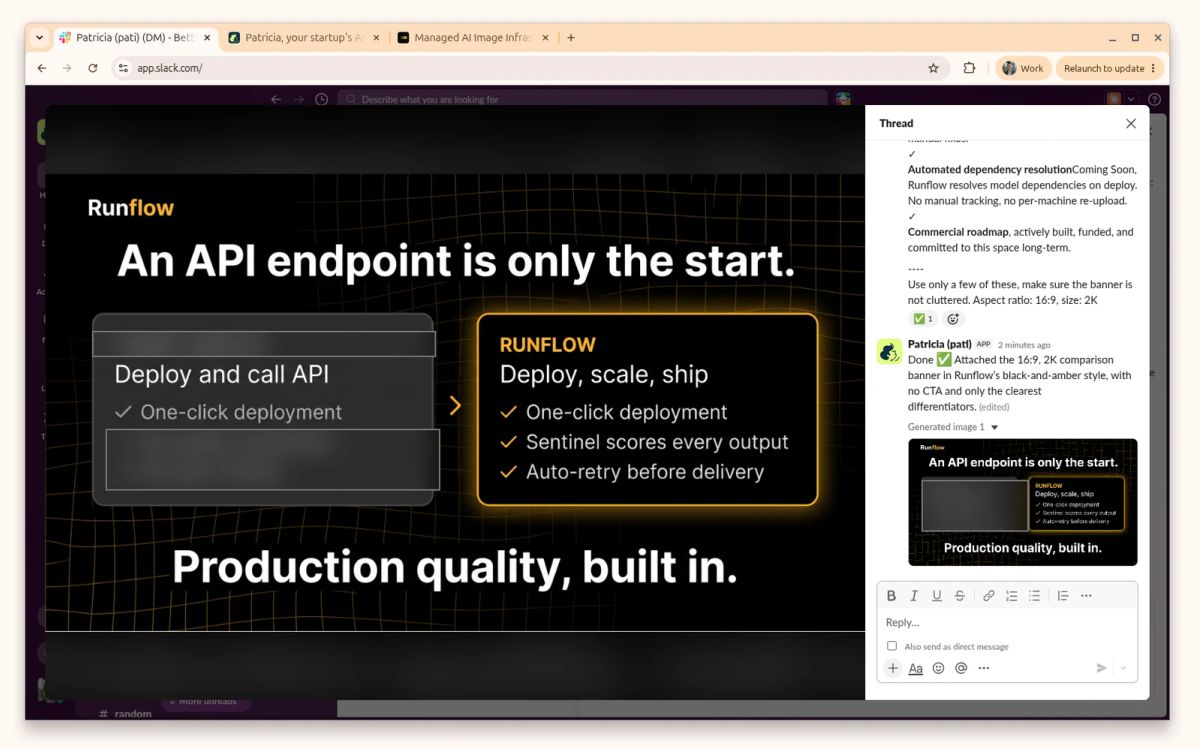Viewport: 1200px width, 749px height.
Task: Collapse the Generated image 1 attachment
Action: click(x=994, y=427)
